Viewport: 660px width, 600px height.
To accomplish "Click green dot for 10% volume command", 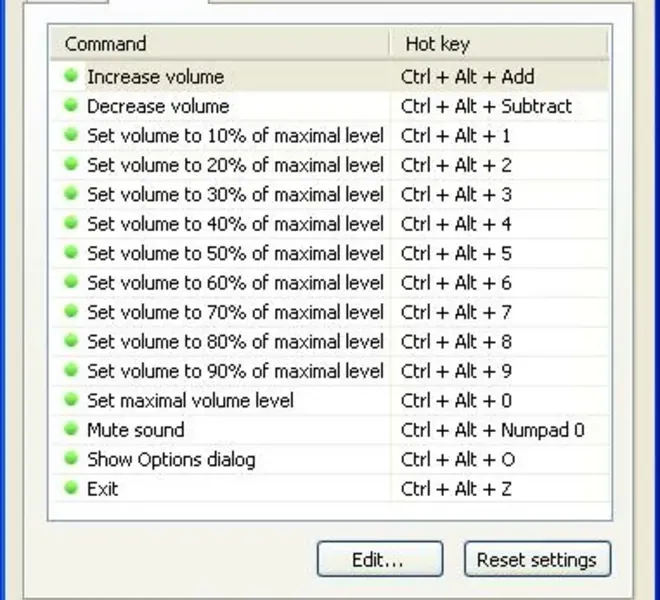I will [x=71, y=135].
